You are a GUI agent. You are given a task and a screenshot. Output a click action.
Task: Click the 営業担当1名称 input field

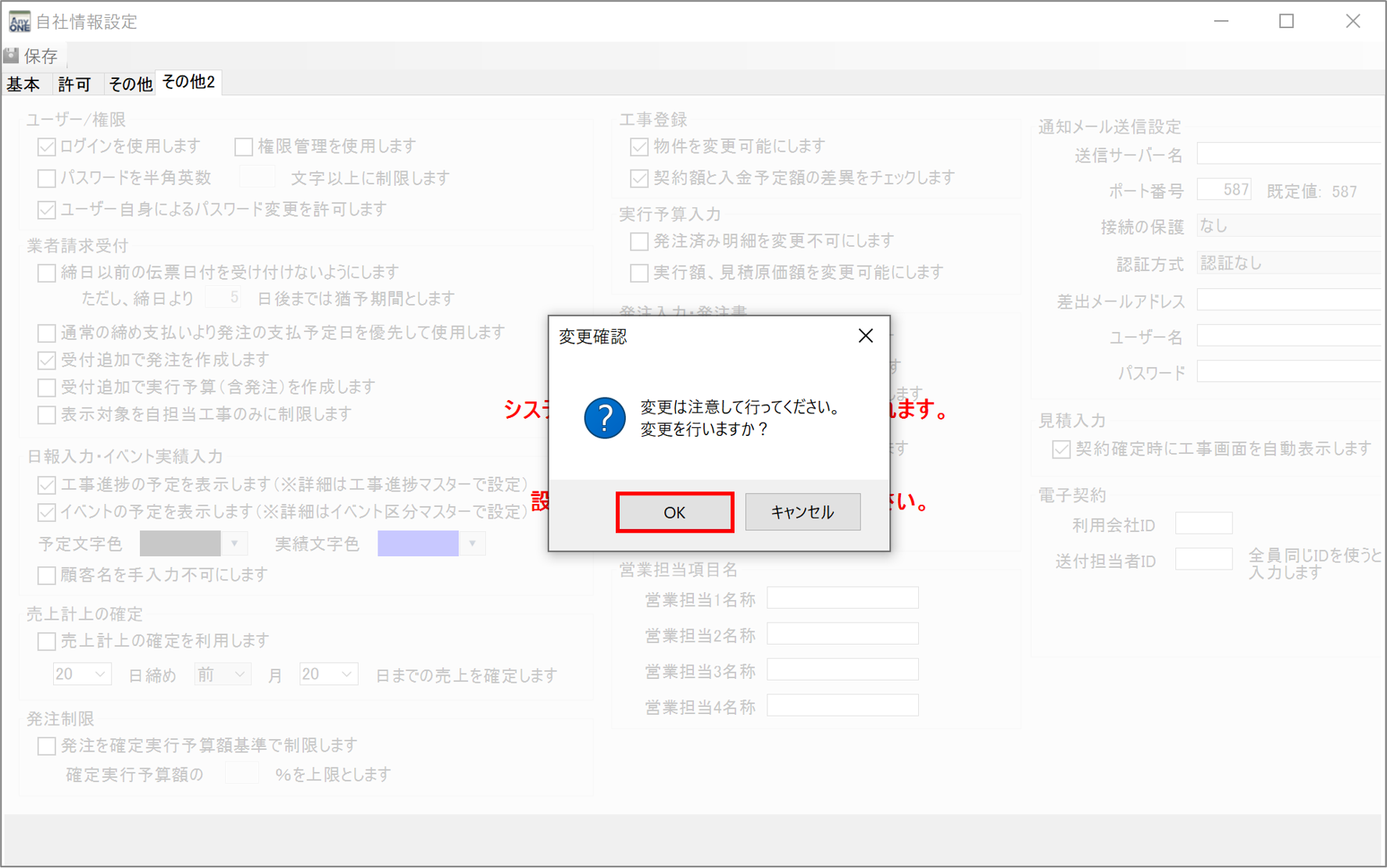pyautogui.click(x=842, y=598)
